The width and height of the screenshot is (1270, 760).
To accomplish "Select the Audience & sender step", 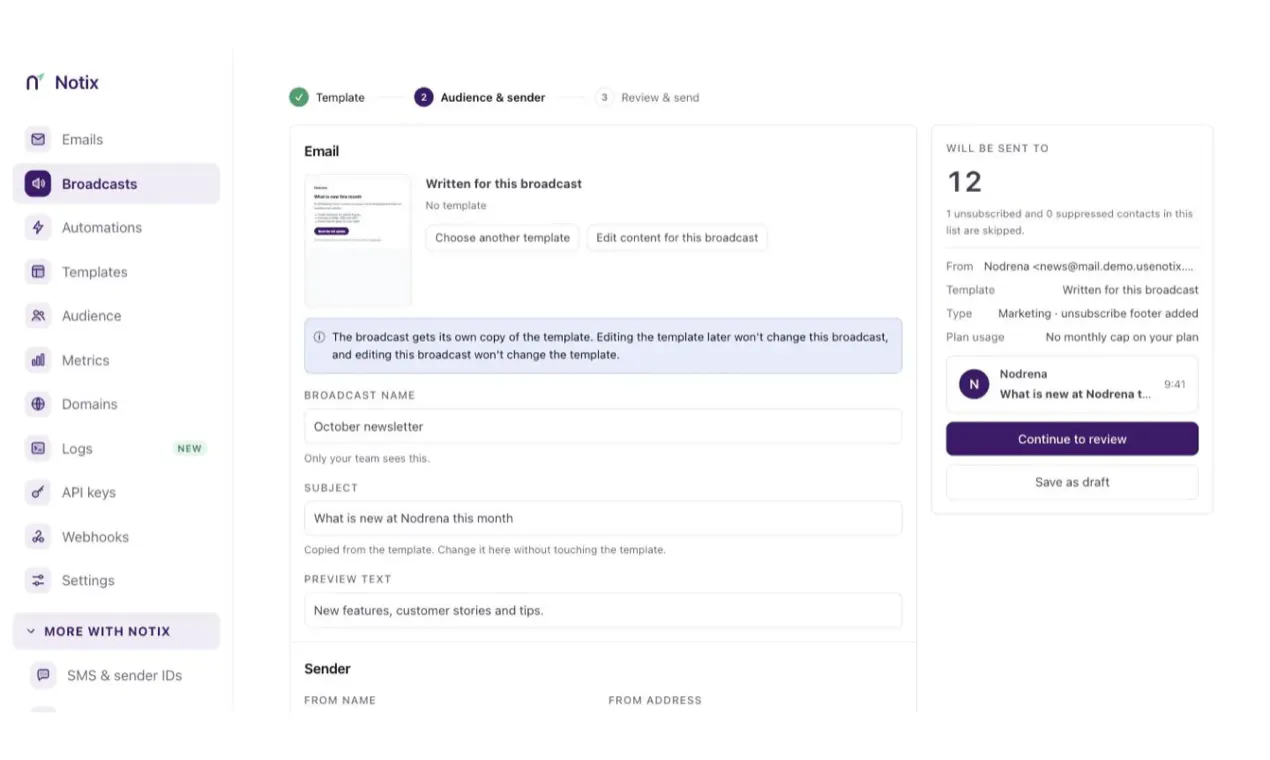I will (x=480, y=97).
